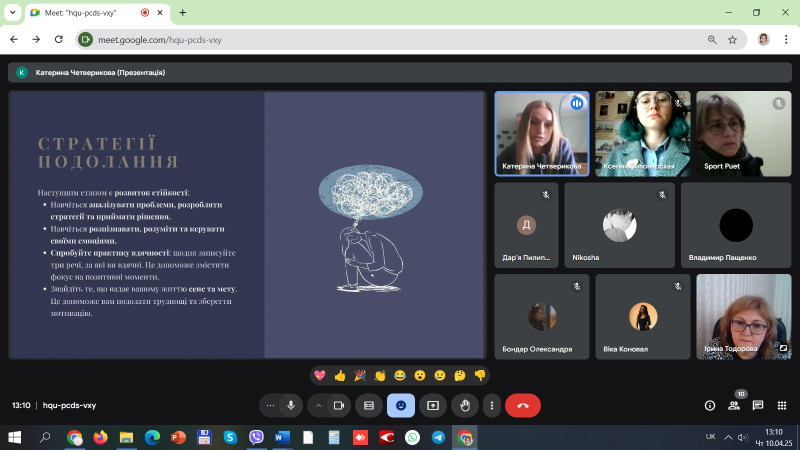The width and height of the screenshot is (800, 450).
Task: Open the meeting details info panel
Action: 710,405
